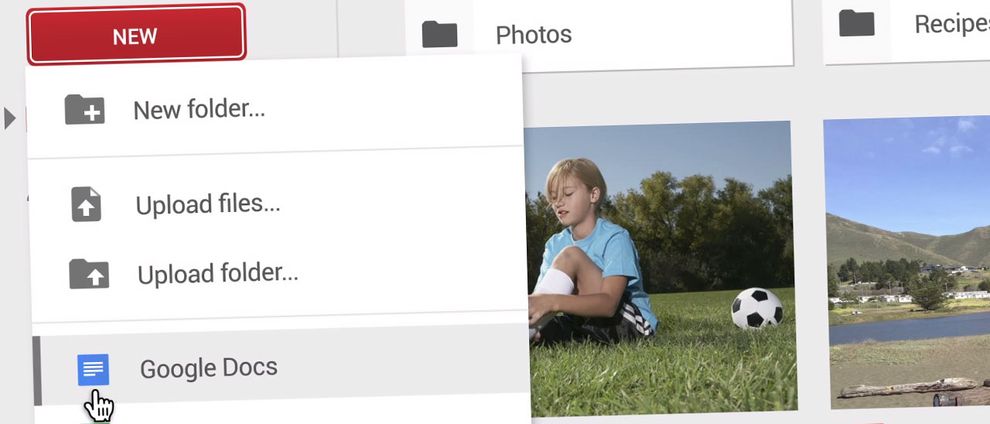
Task: Choose the "Upload folder..." menu label
Action: point(218,273)
